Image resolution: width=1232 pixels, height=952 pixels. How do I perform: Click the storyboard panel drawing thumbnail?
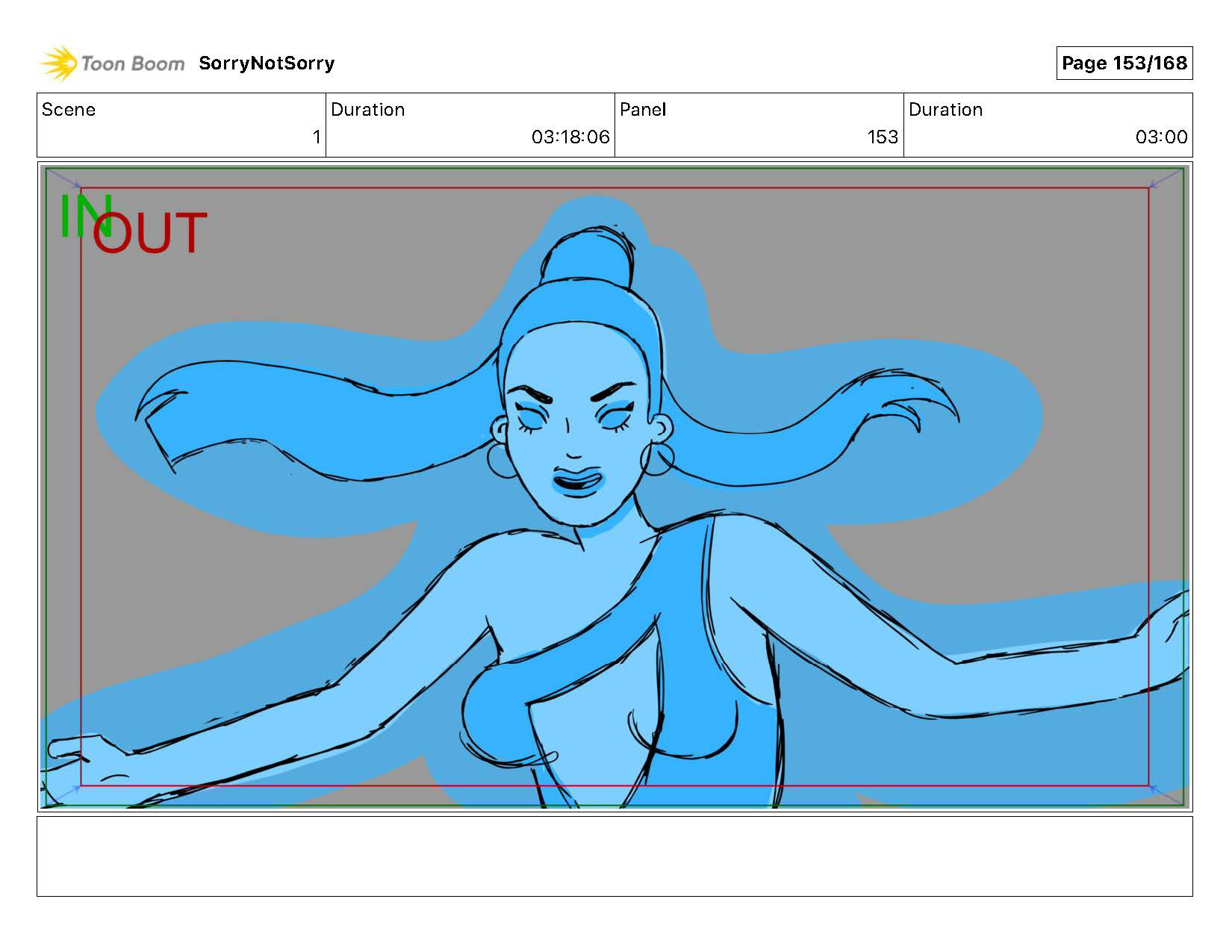pyautogui.click(x=615, y=487)
